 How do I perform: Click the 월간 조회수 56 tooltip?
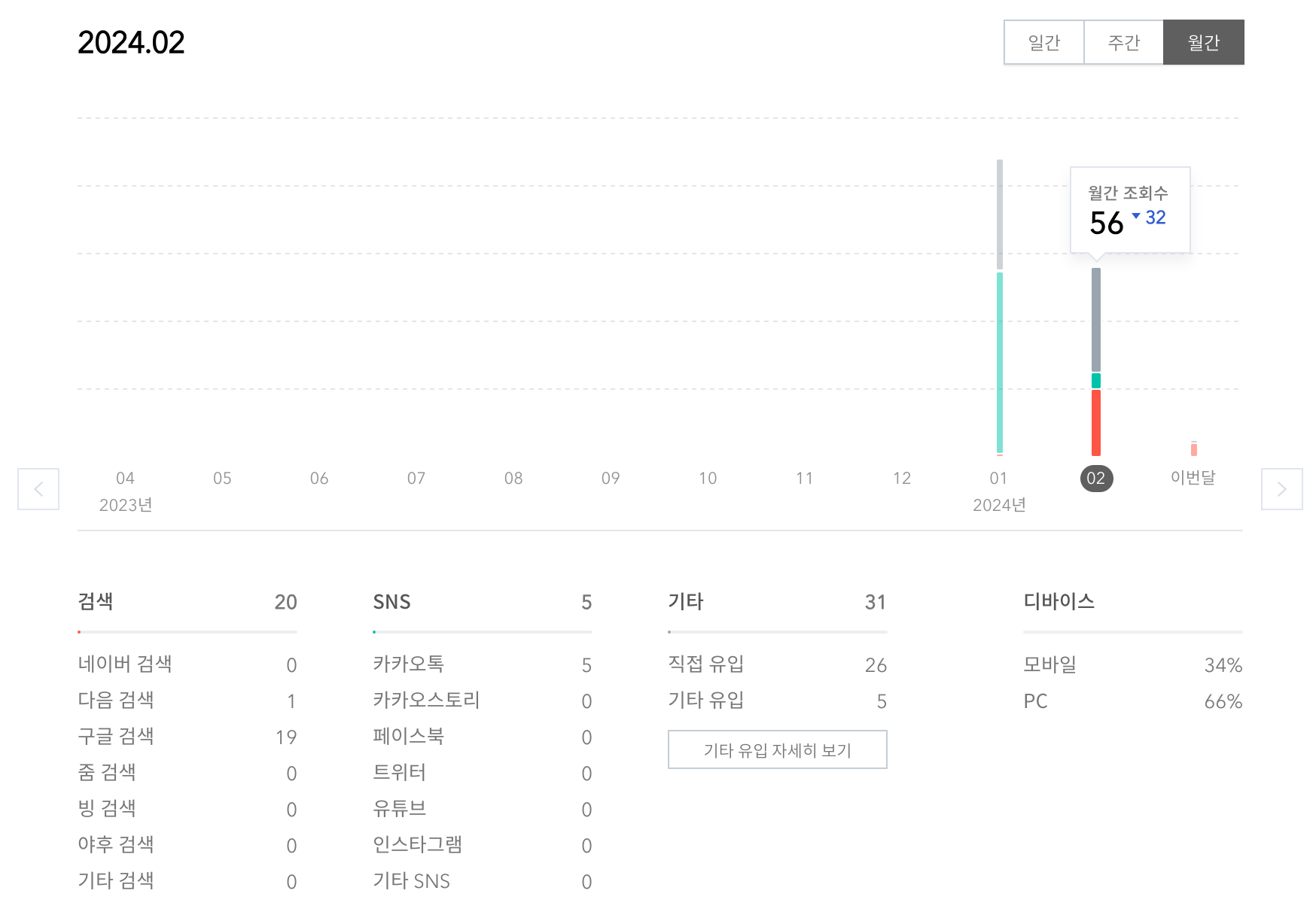tap(1130, 210)
